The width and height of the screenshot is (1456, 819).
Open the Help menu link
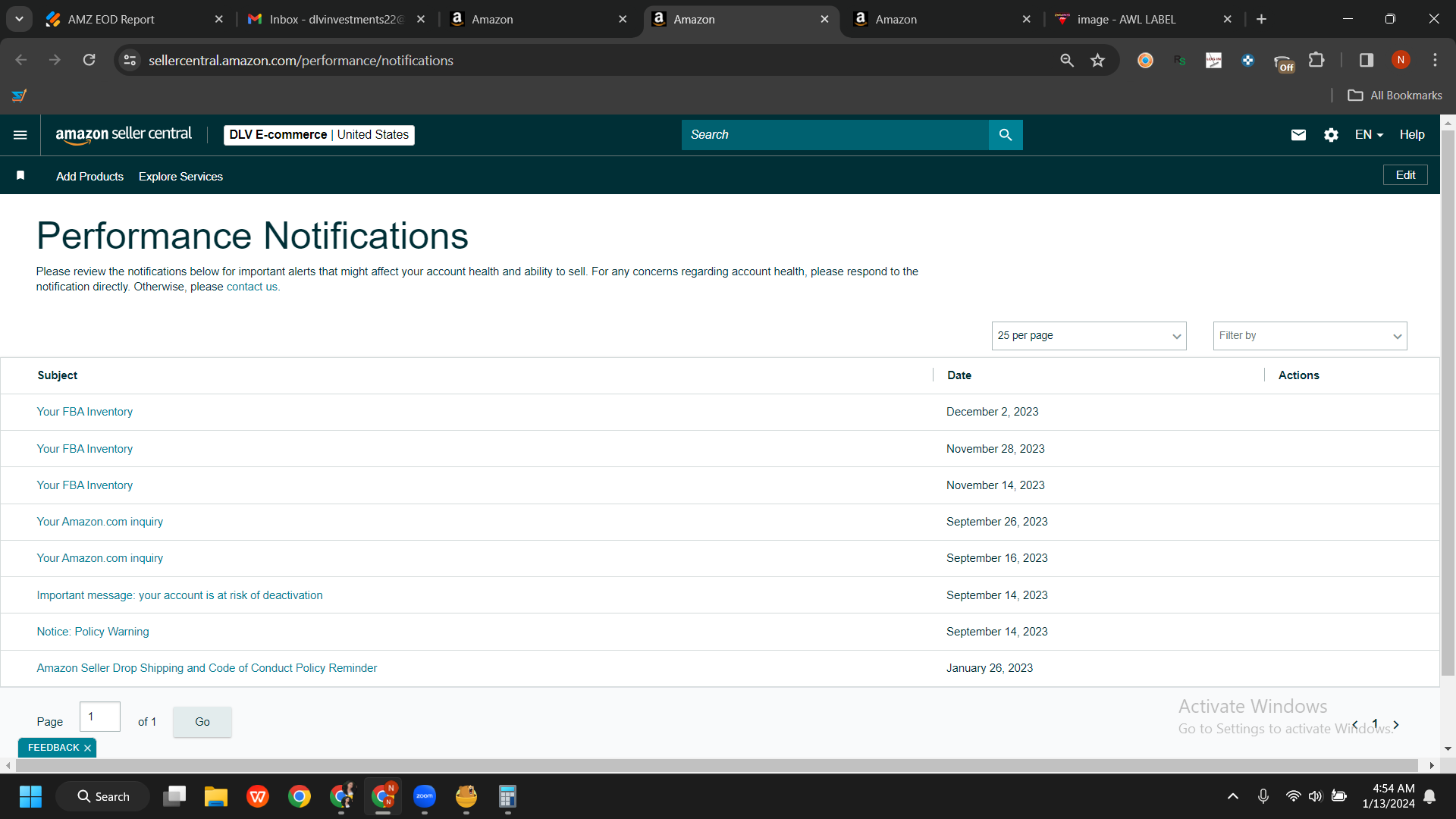(1412, 135)
